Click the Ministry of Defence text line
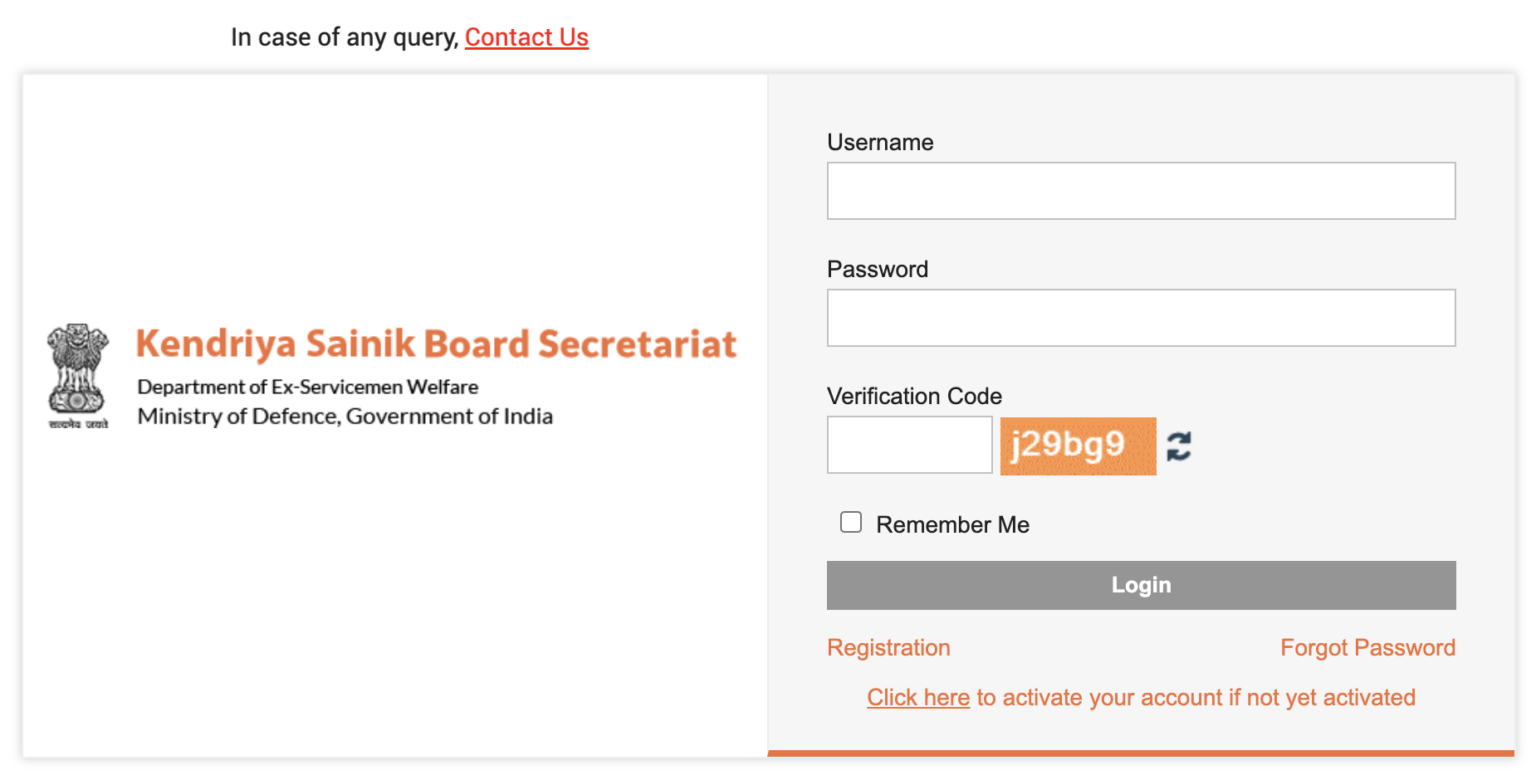 pos(345,416)
